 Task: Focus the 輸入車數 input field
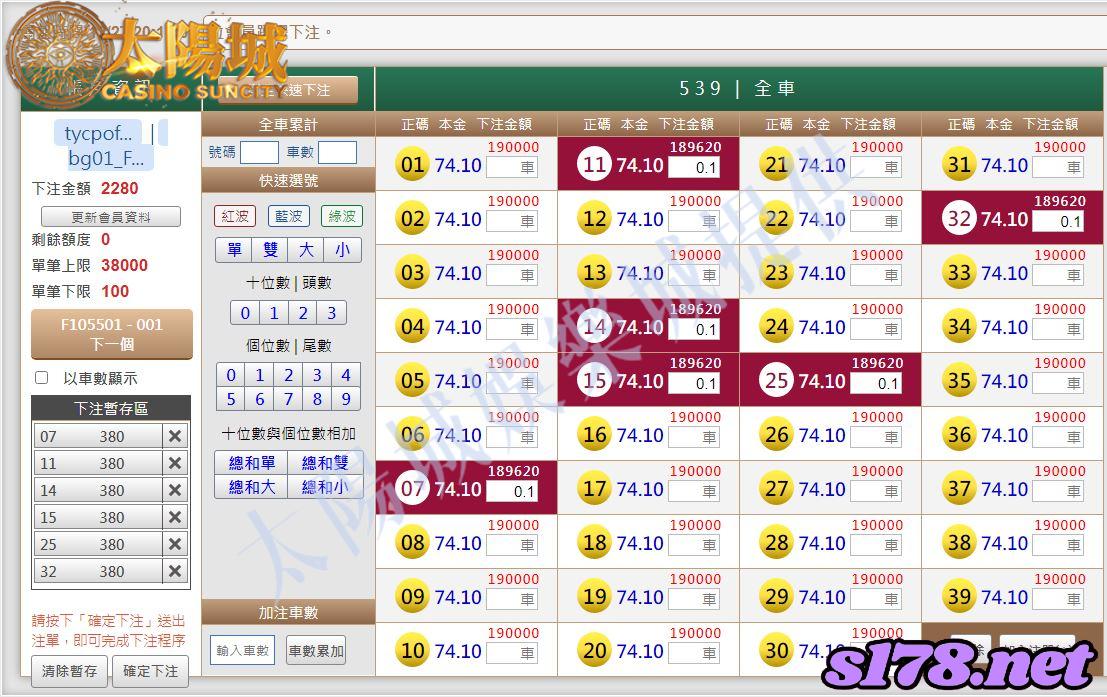click(x=242, y=650)
